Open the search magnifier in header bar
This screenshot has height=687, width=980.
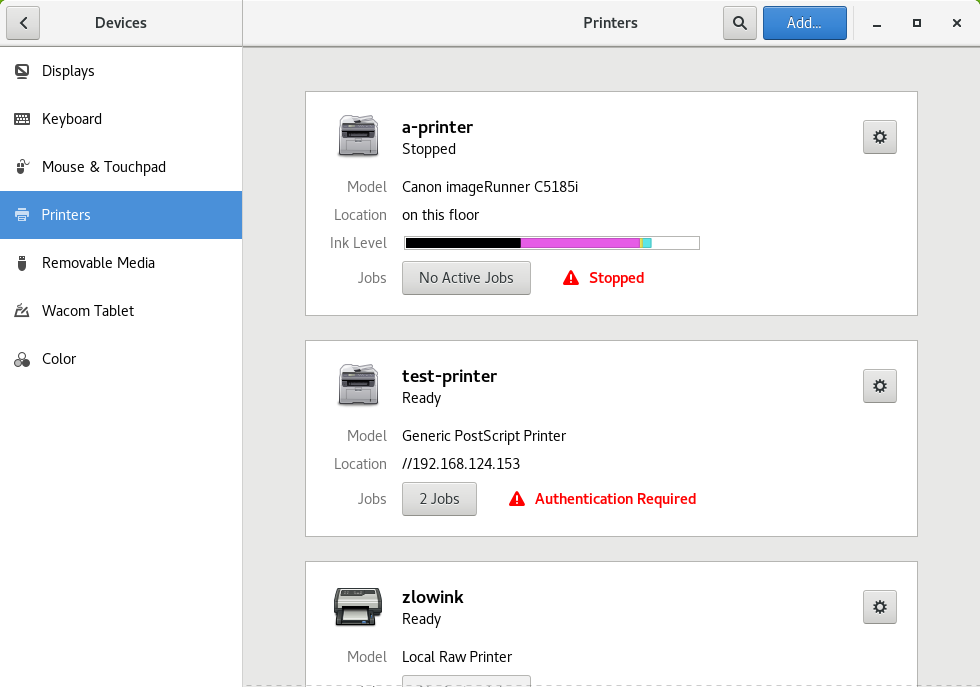[740, 23]
